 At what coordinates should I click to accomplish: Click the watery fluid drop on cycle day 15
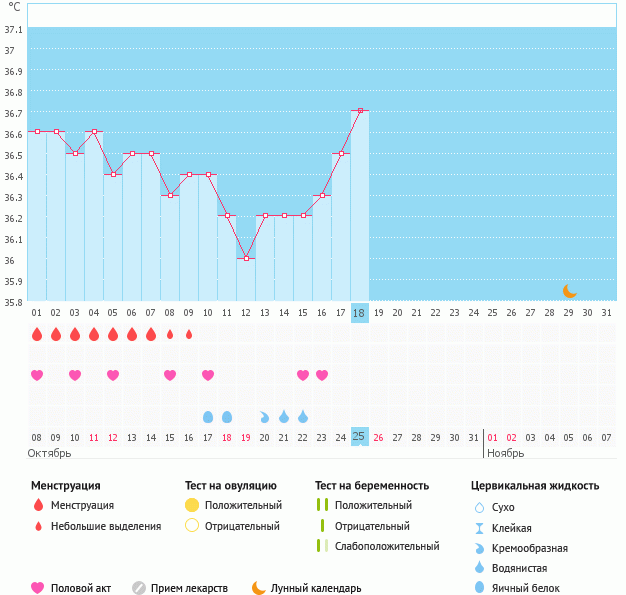click(x=303, y=416)
